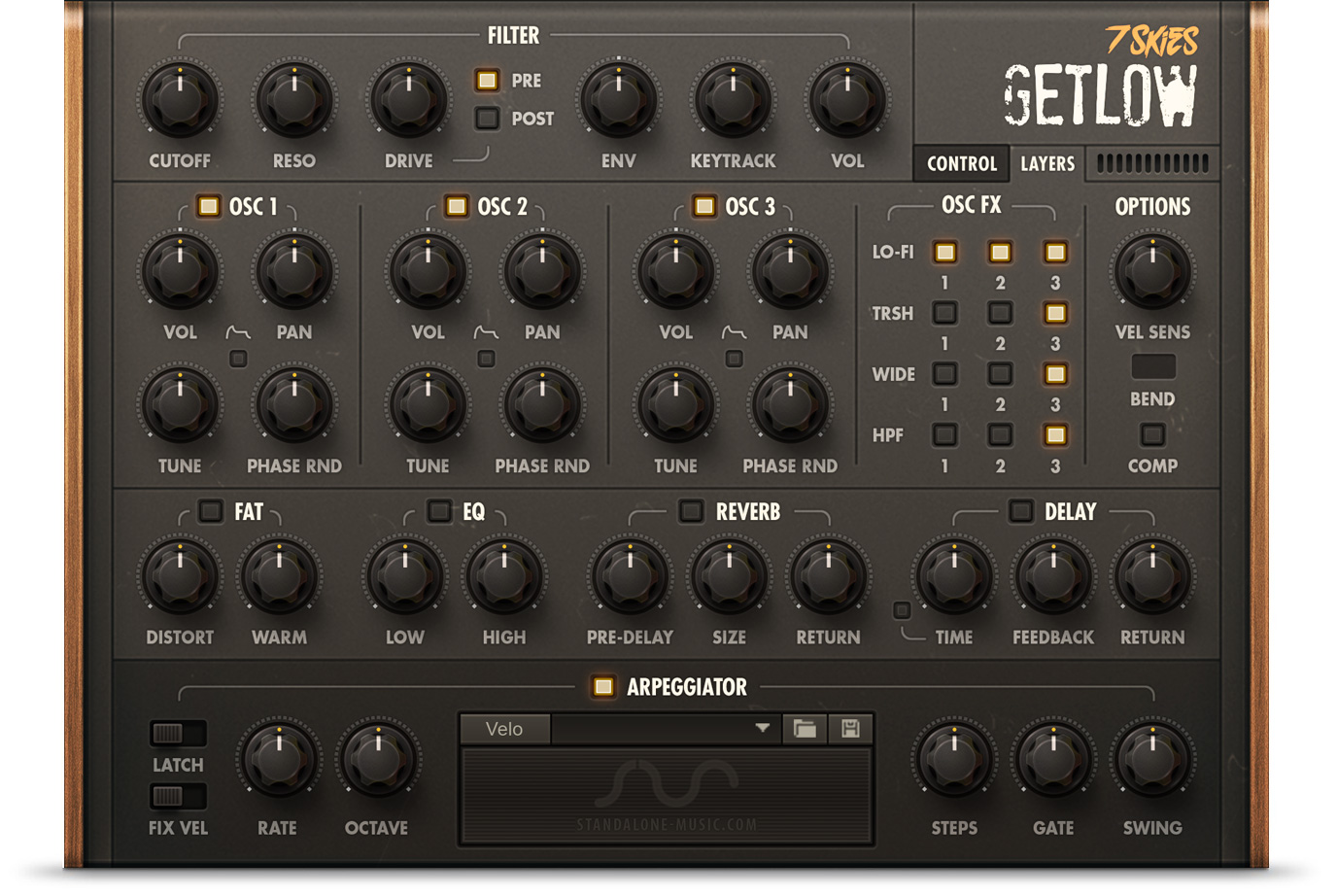The height and width of the screenshot is (896, 1337).
Task: Open the arpeggiator pattern dropdown arrow
Action: tap(763, 728)
